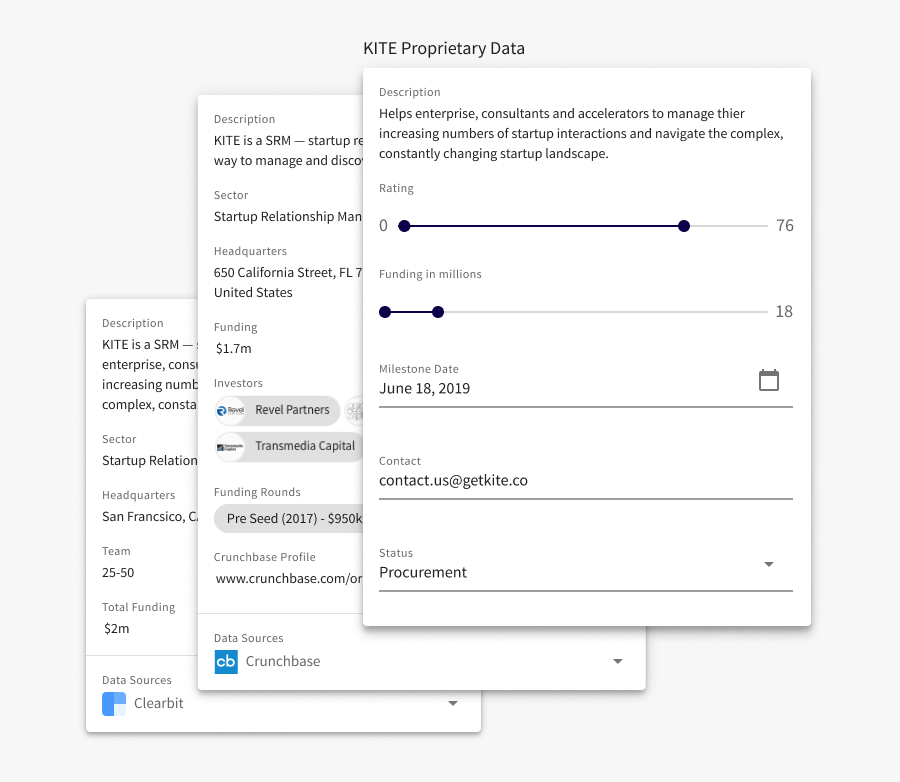The height and width of the screenshot is (782, 900).
Task: Click the Helps enterprise description text
Action: (x=581, y=133)
